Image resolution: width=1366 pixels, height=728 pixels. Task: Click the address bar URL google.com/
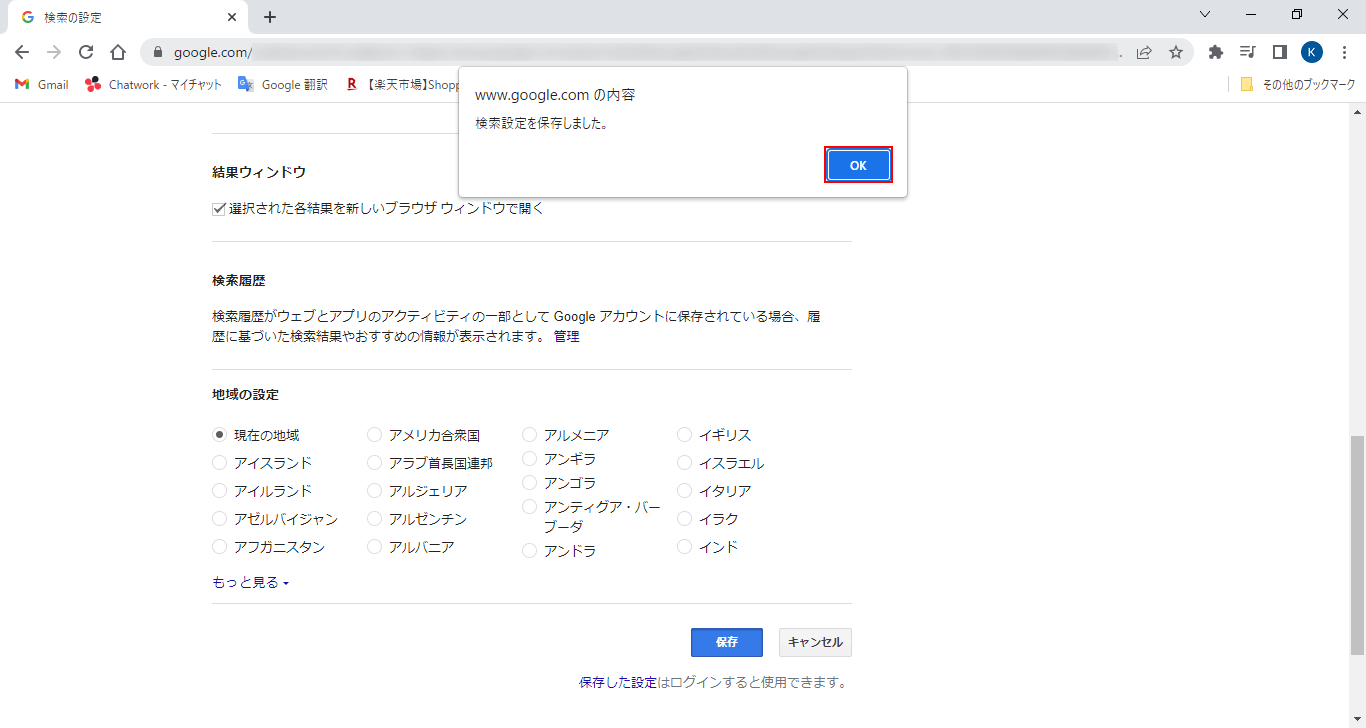[212, 52]
